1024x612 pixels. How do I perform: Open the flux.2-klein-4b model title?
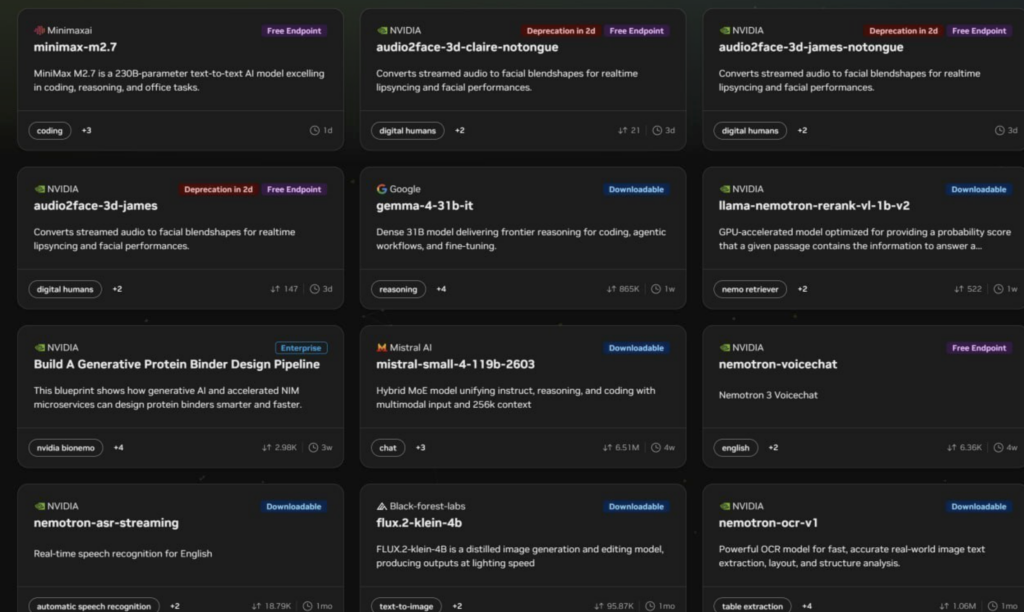419,523
